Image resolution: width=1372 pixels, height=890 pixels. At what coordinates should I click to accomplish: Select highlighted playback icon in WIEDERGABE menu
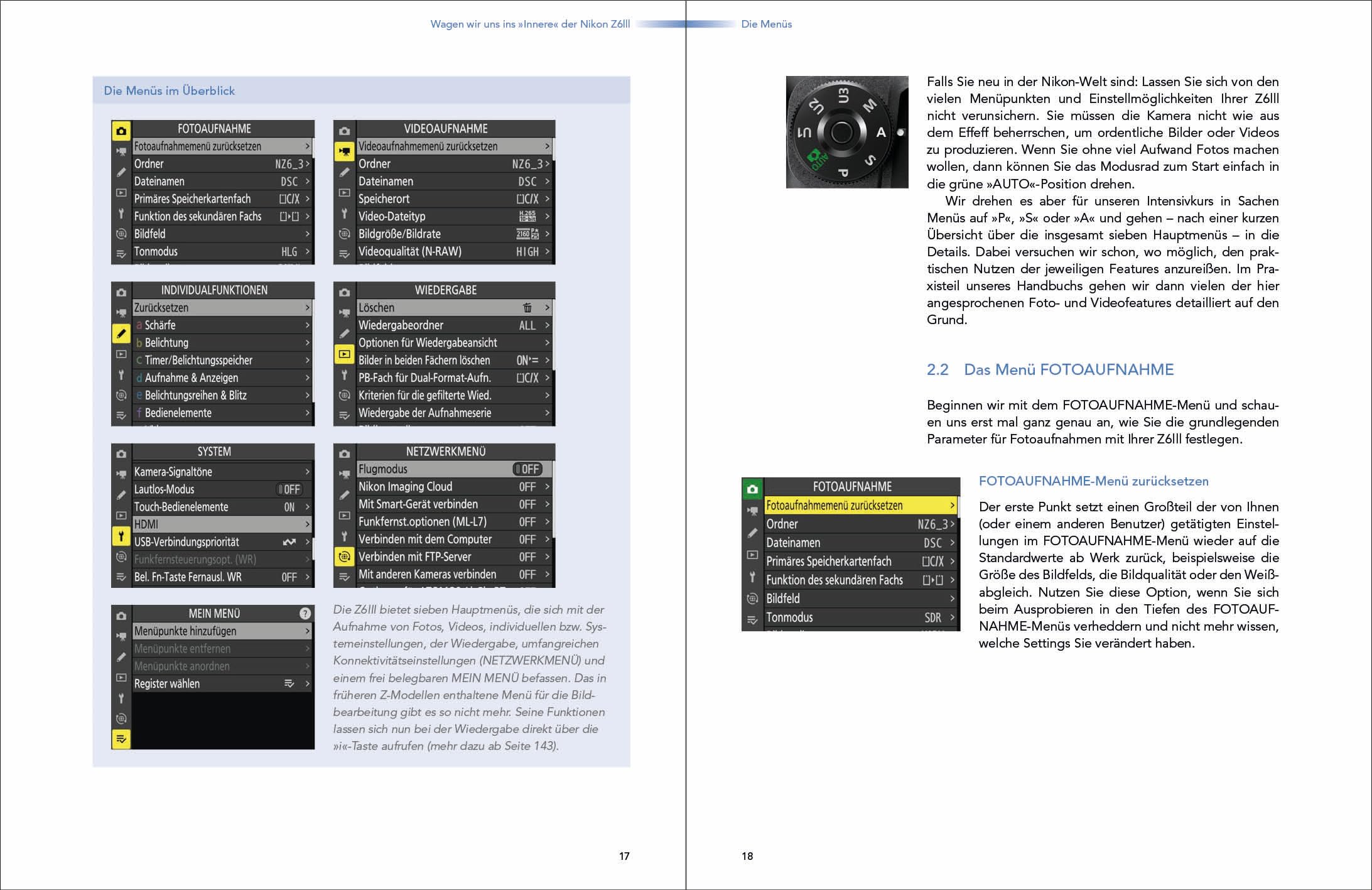[344, 354]
